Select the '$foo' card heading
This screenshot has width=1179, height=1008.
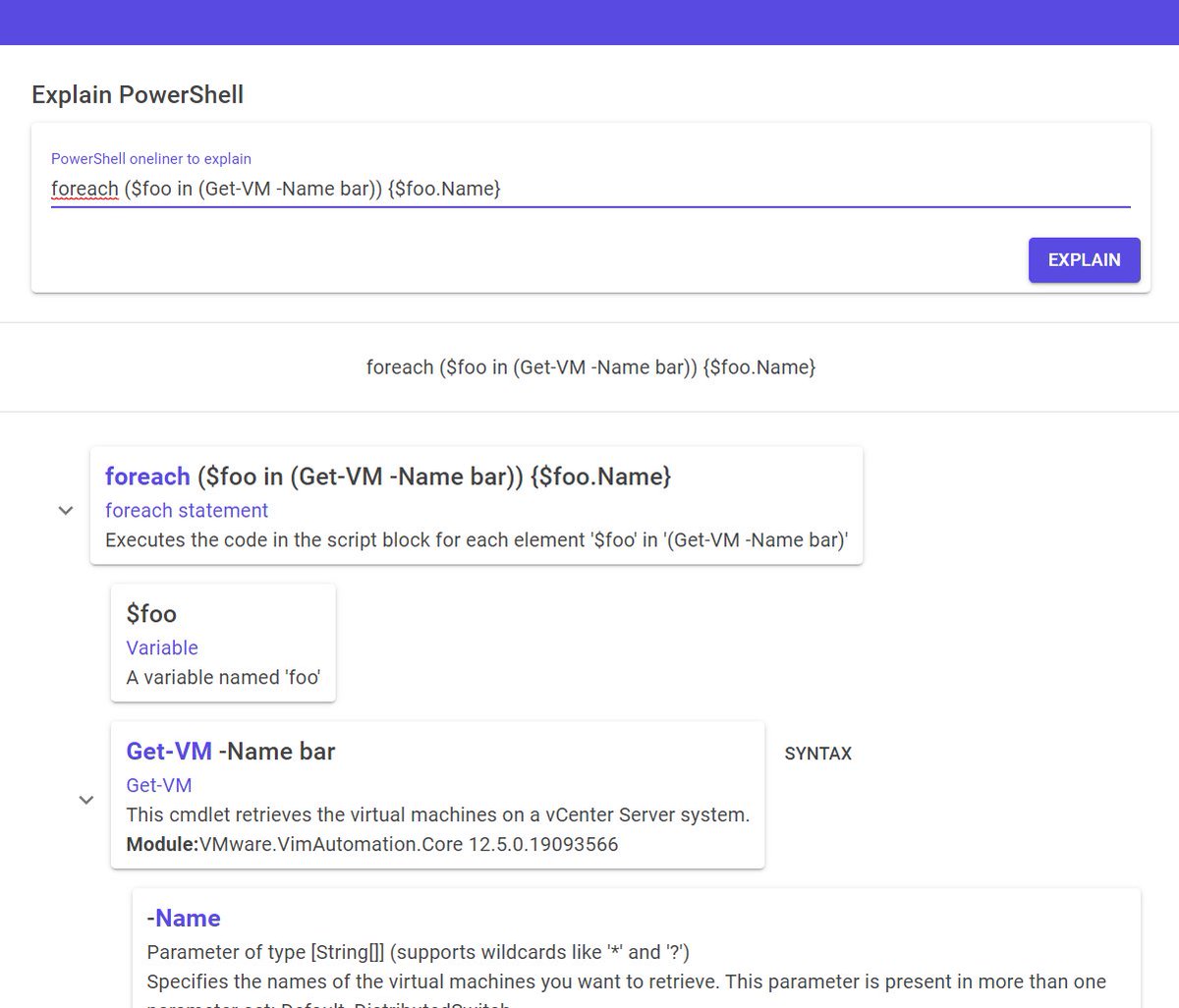pos(151,614)
